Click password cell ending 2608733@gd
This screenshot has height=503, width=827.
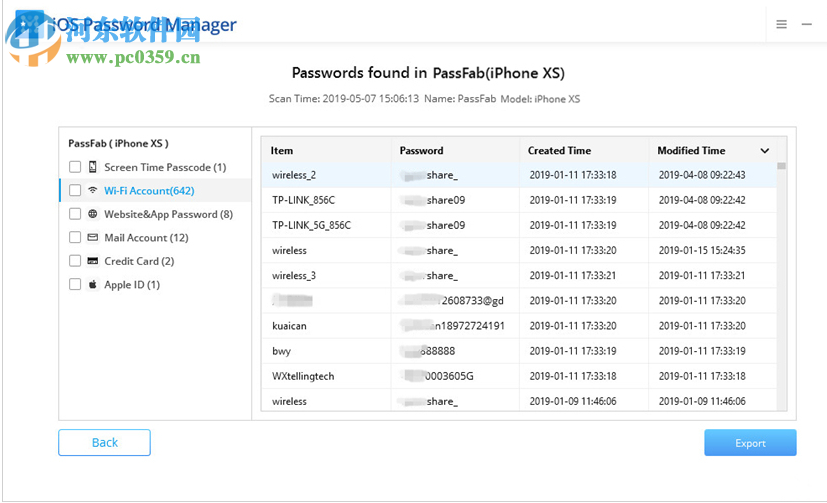(452, 301)
